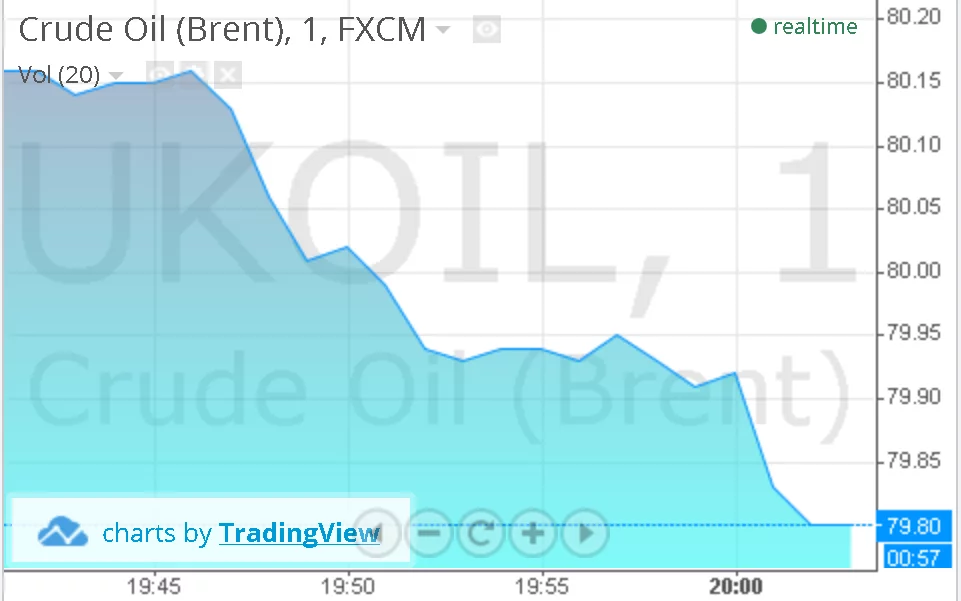
Task: Click the Vol (20) indicator label
Action: click(59, 75)
